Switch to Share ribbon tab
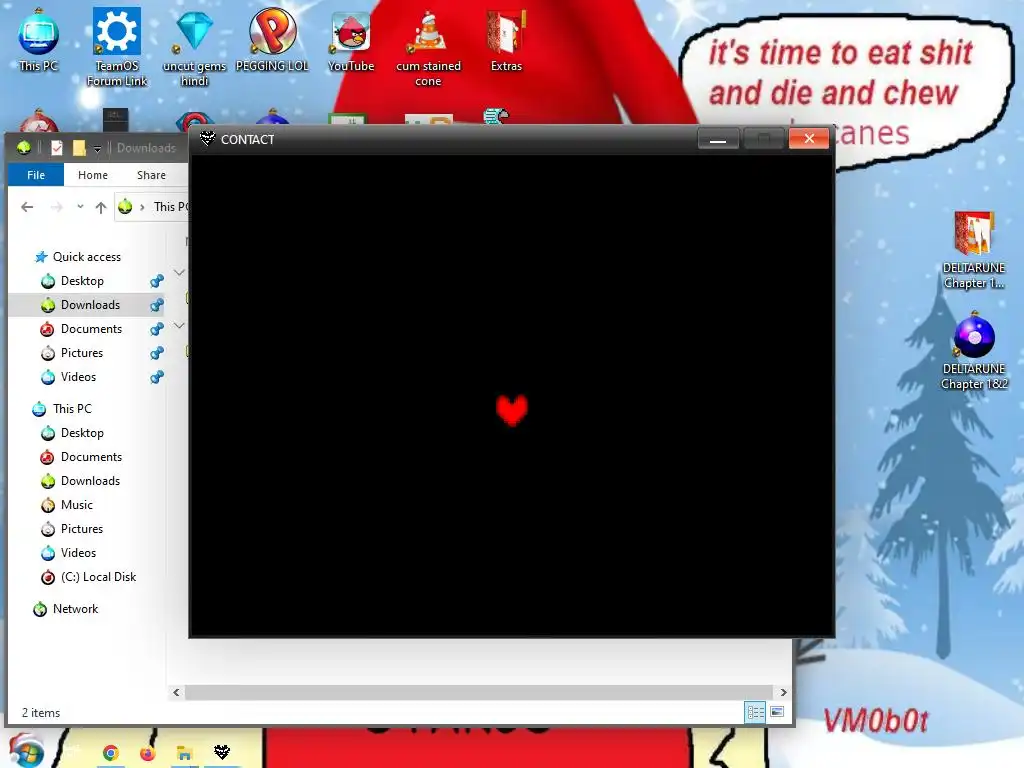Image resolution: width=1024 pixels, height=768 pixels. point(151,175)
